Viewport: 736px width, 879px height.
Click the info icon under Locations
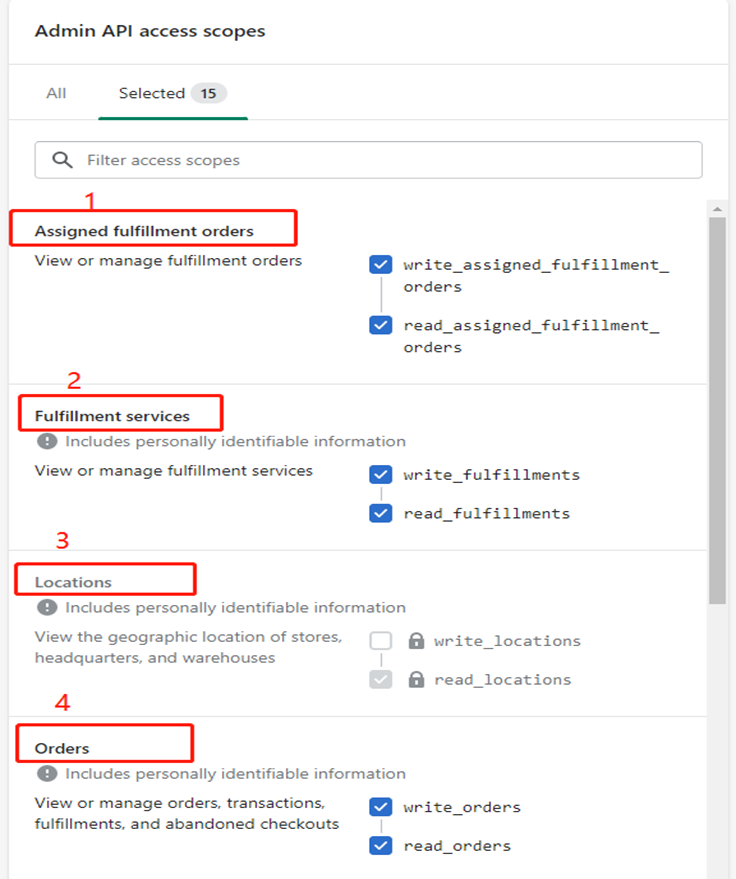[47, 608]
